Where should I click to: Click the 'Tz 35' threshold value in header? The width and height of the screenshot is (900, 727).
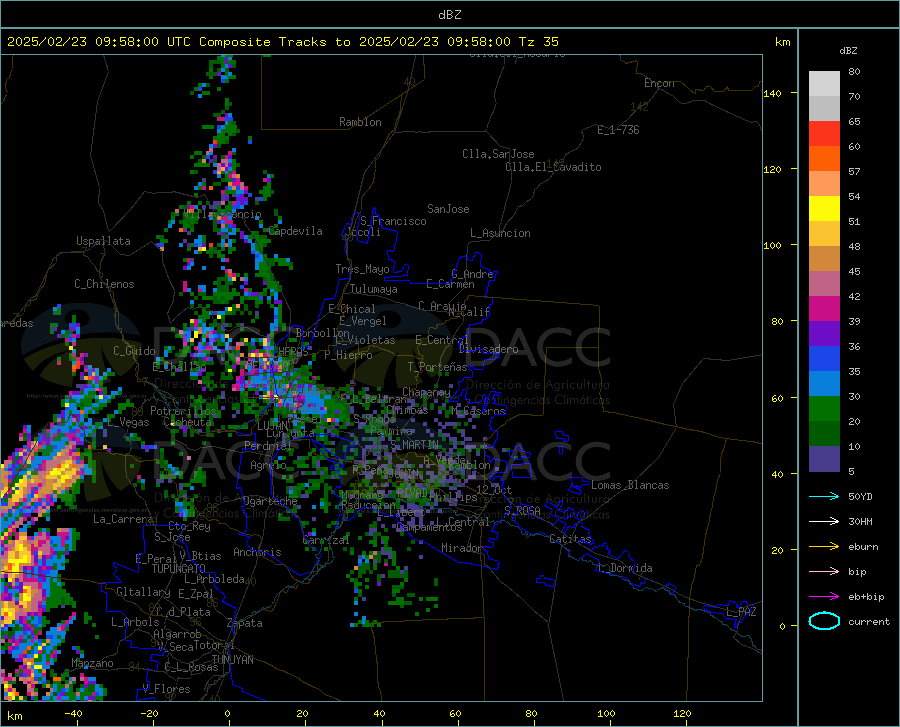[538, 42]
